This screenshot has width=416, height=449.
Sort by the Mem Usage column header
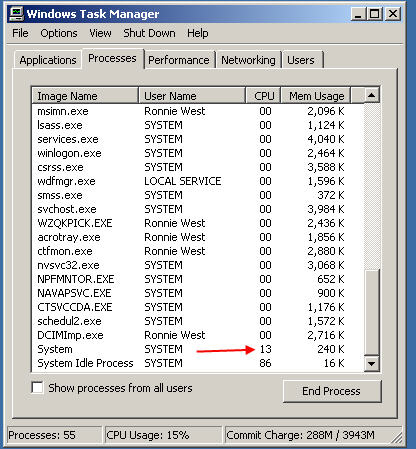click(316, 96)
